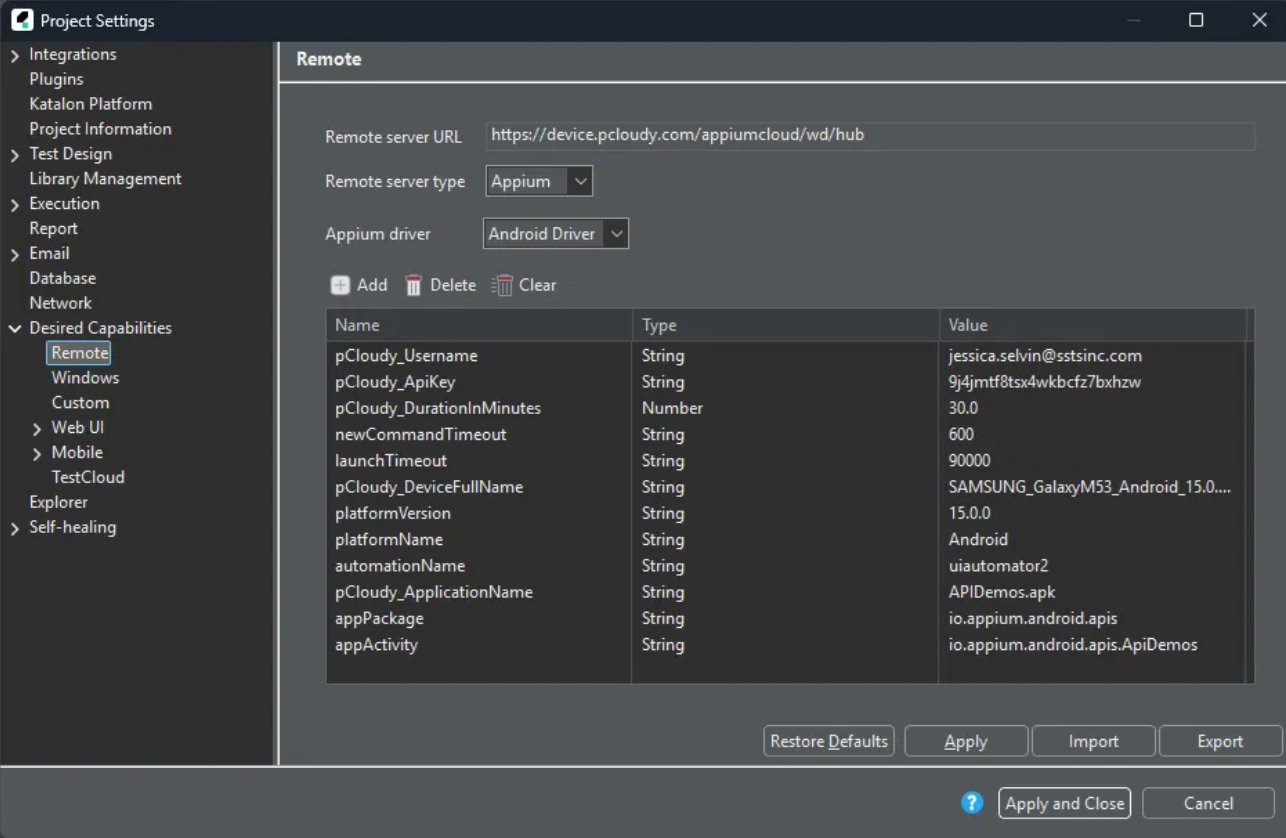
Task: Click the Cancel button
Action: tap(1208, 803)
